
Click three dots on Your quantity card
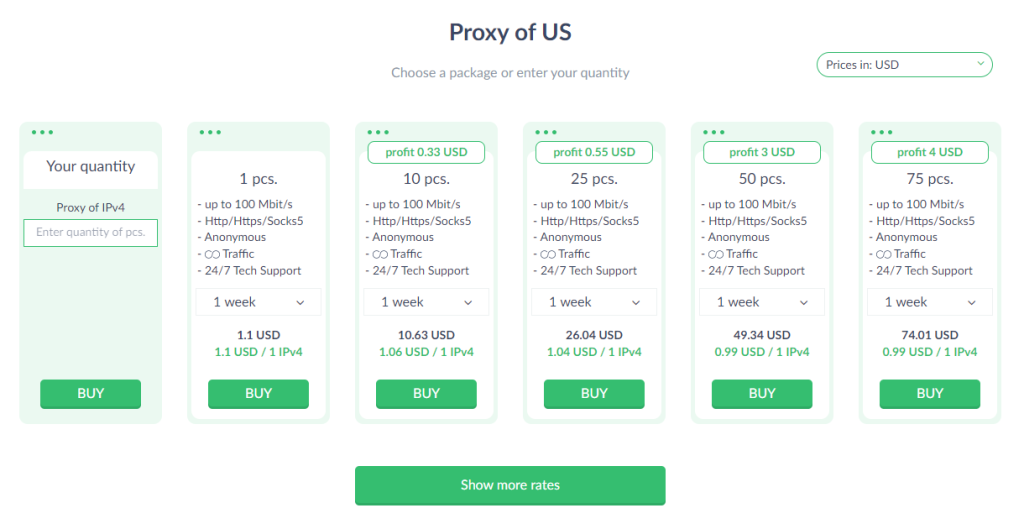click(42, 132)
